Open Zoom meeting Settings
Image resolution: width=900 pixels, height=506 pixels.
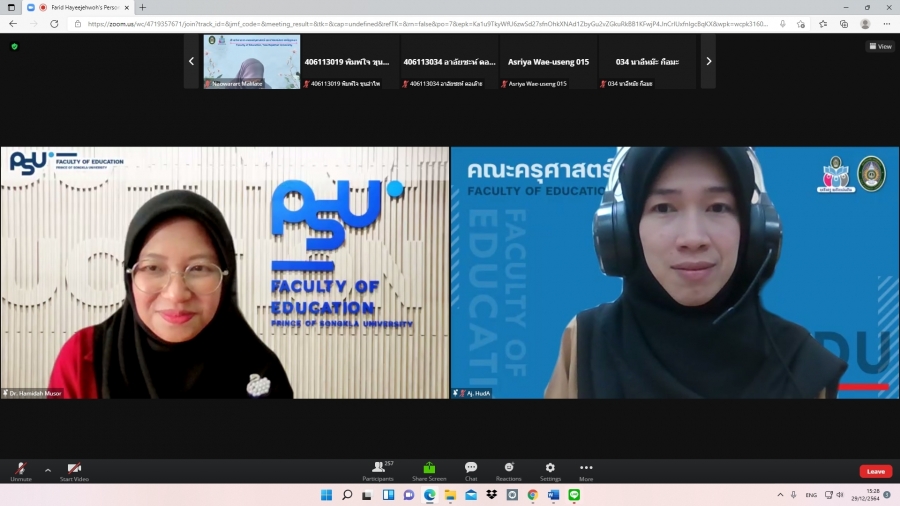[550, 470]
